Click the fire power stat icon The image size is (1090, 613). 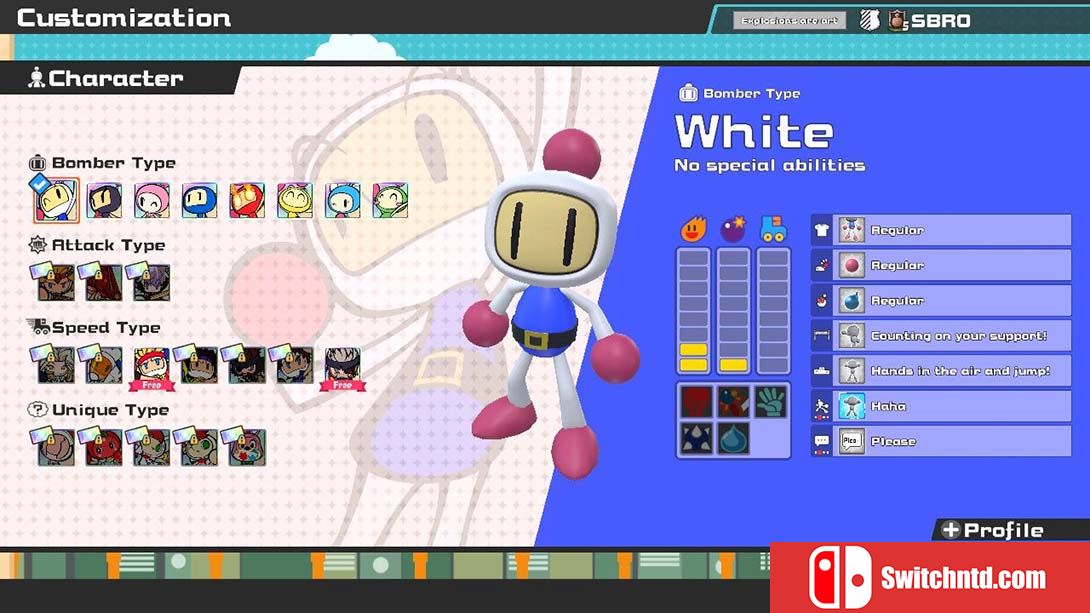click(x=693, y=229)
